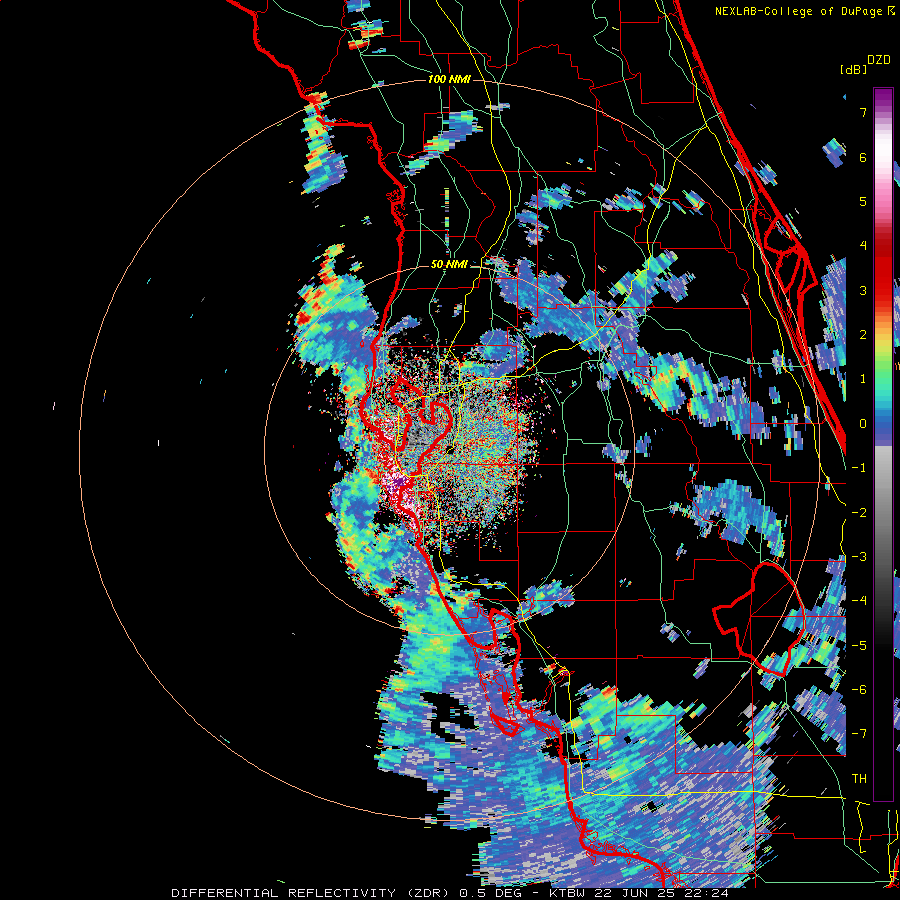This screenshot has height=900, width=900.
Task: Click the DZD legend title
Action: (879, 60)
